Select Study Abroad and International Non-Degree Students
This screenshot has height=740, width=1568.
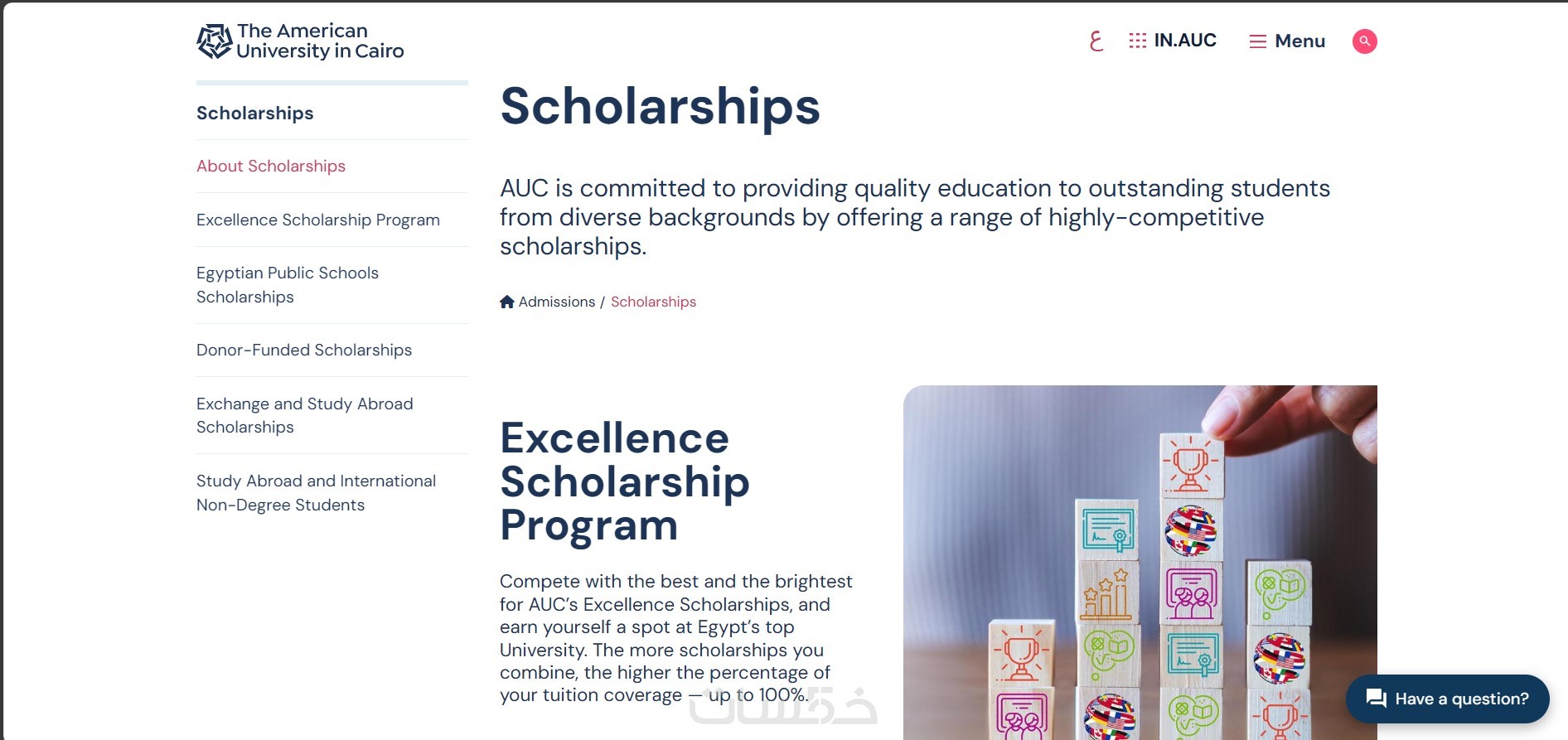click(x=316, y=492)
